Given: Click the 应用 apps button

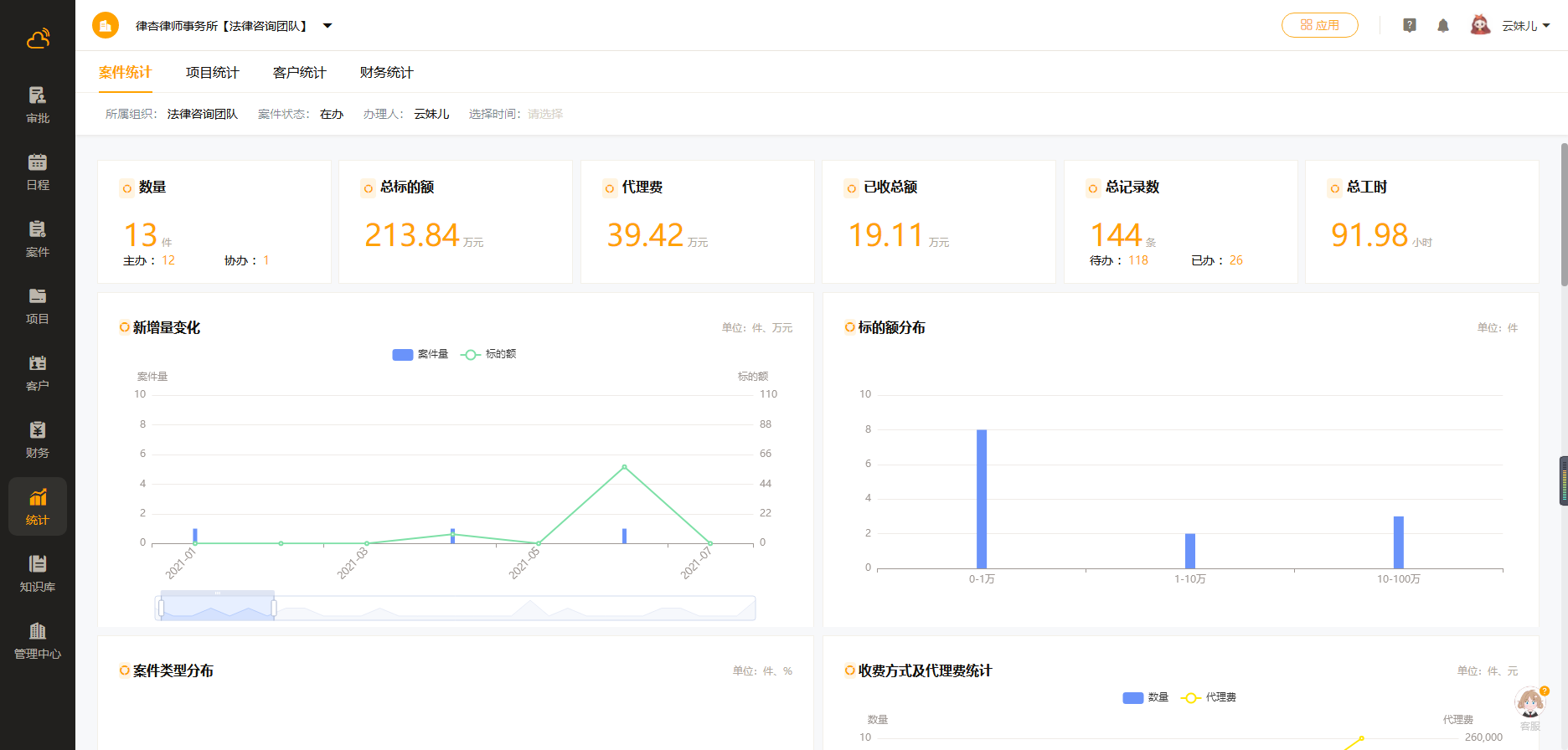Looking at the screenshot, I should click(1319, 25).
